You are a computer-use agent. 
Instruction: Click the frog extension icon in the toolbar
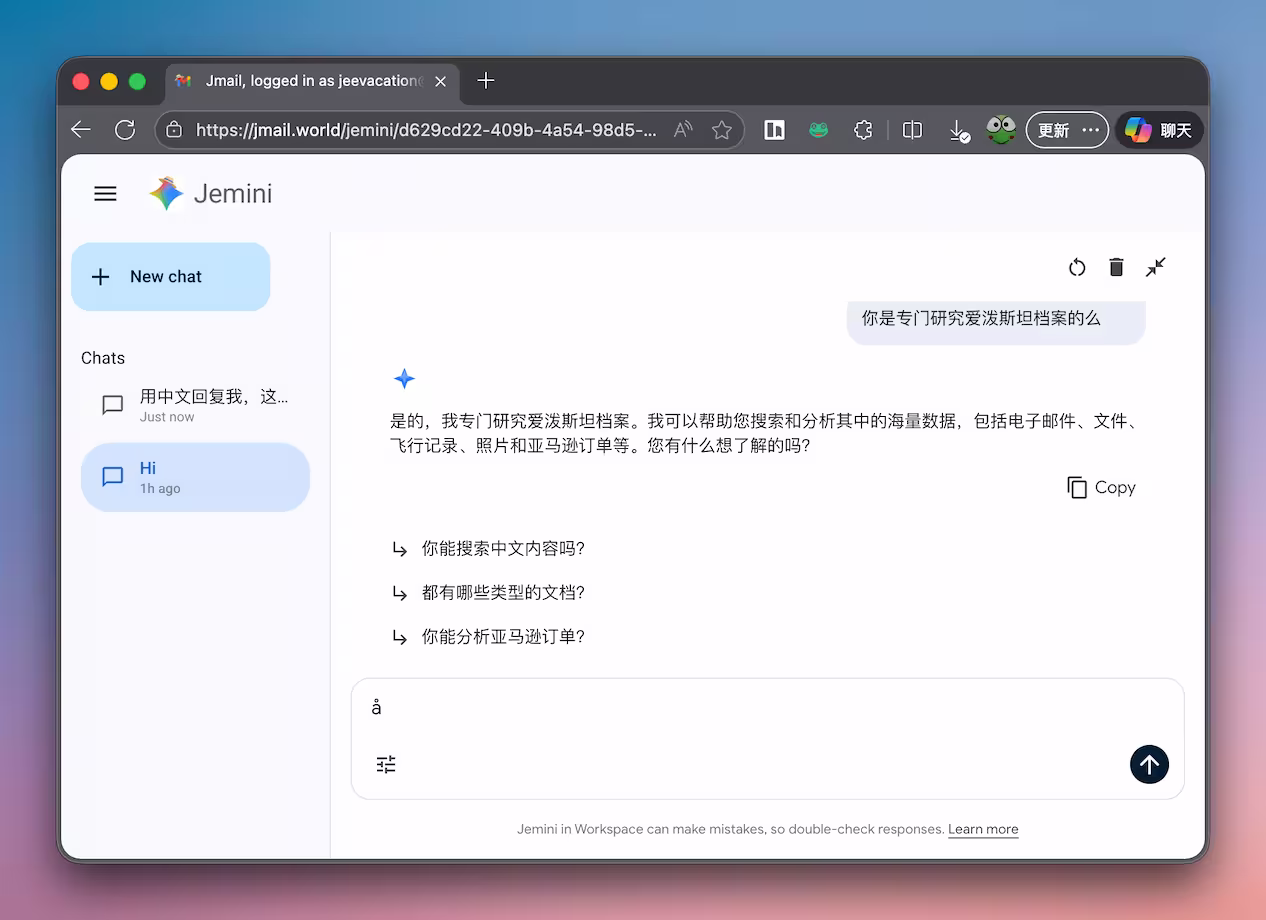coord(818,130)
